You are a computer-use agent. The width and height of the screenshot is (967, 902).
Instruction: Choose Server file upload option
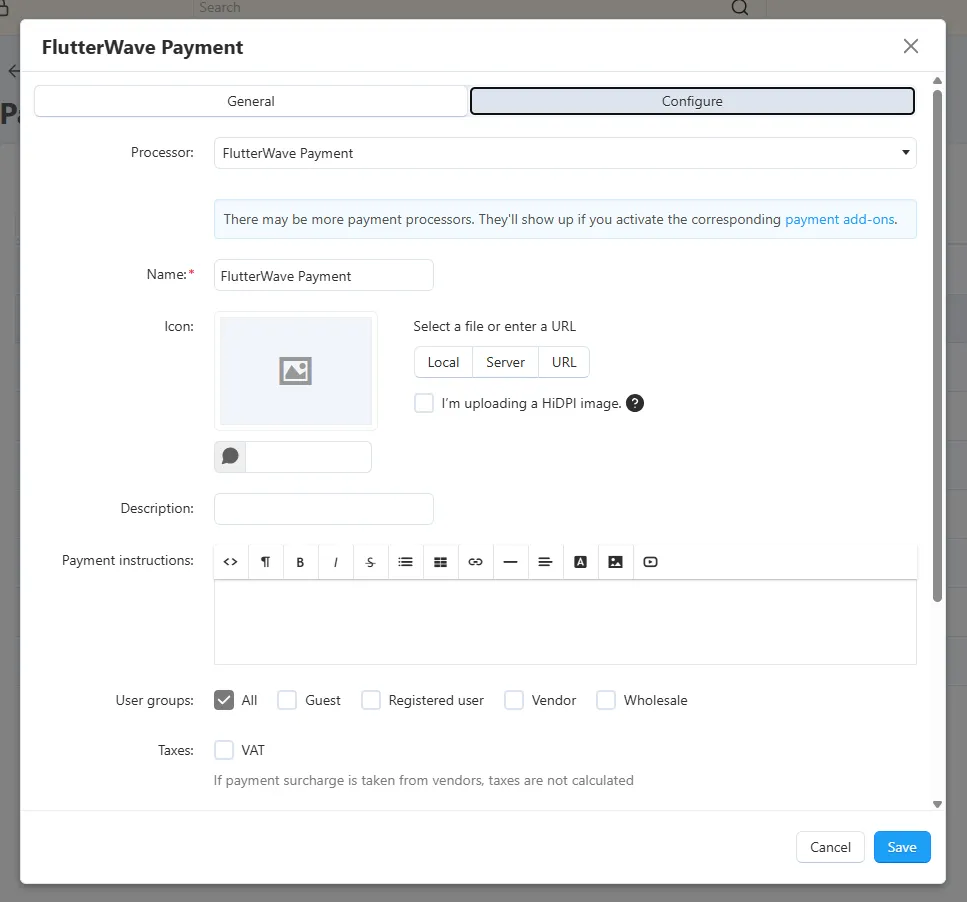coord(505,362)
